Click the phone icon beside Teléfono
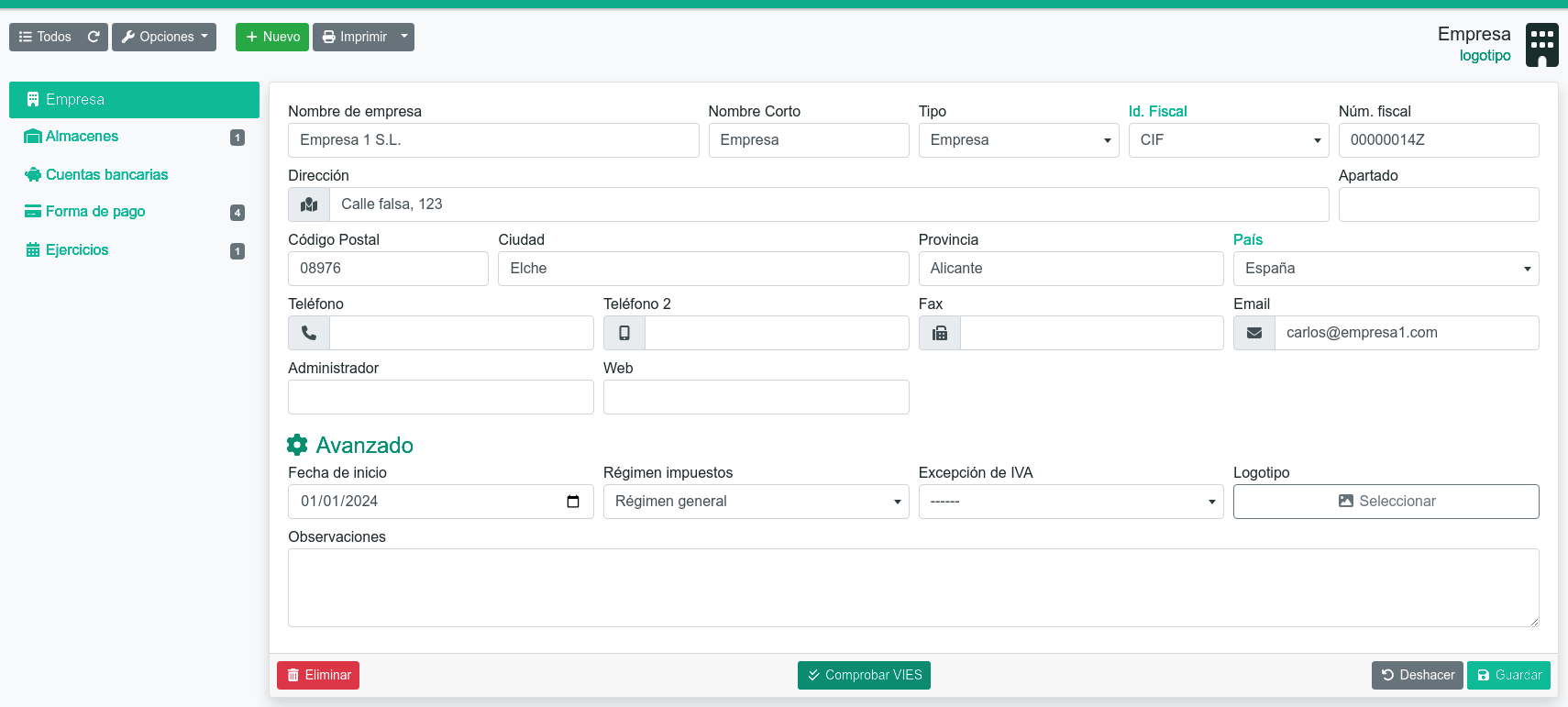The height and width of the screenshot is (707, 1568). 309,333
